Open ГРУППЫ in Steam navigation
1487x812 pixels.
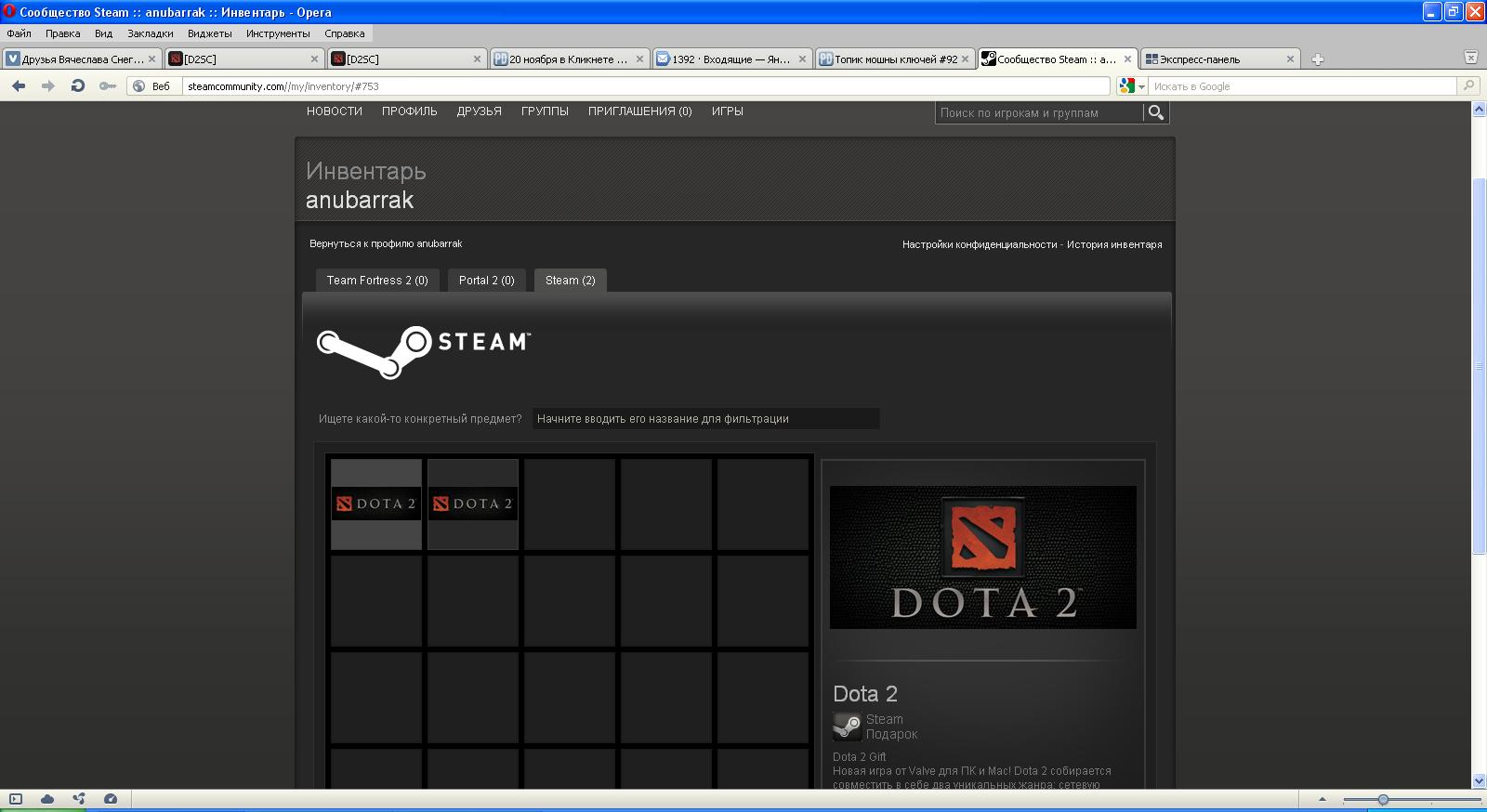pos(545,111)
